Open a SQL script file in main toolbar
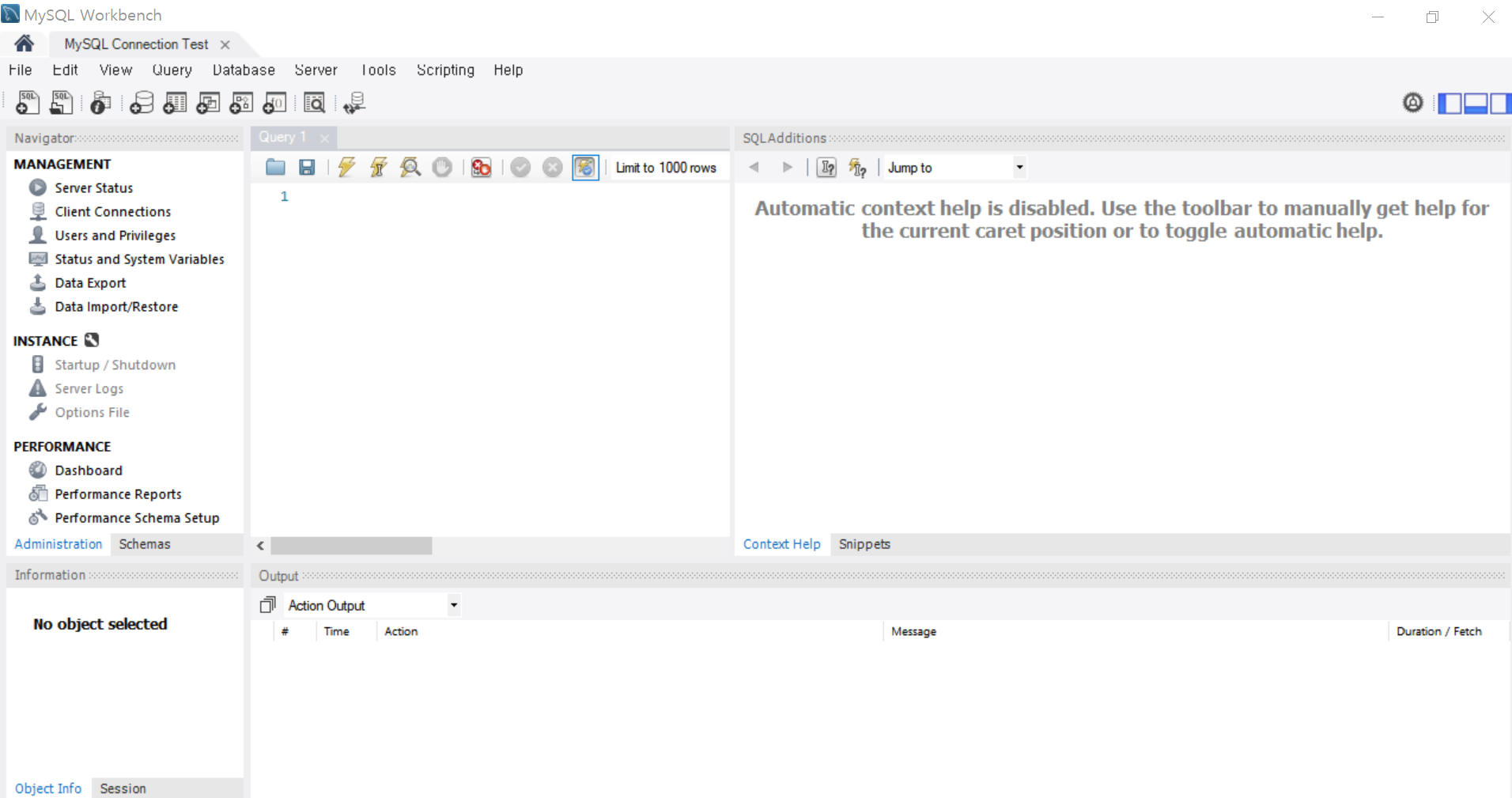 click(x=61, y=103)
